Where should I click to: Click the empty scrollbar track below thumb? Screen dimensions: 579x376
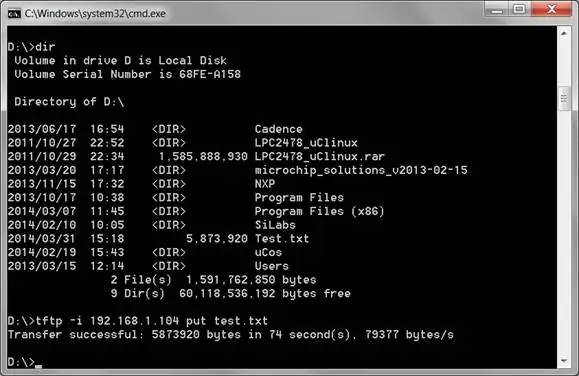564,233
